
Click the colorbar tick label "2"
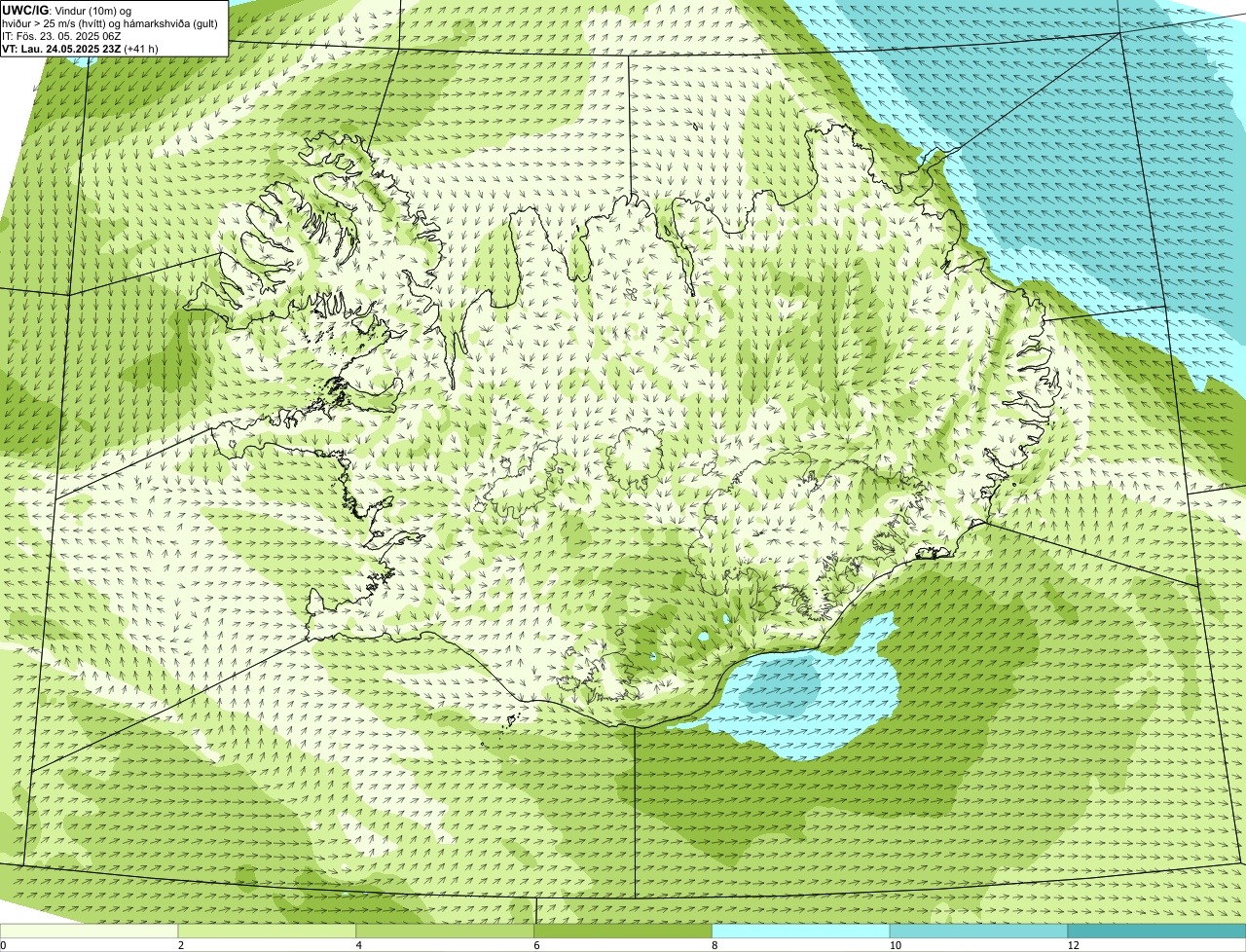click(181, 945)
